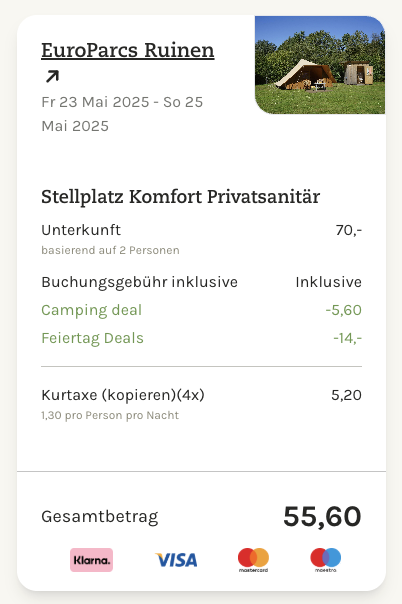This screenshot has width=402, height=604.
Task: Click the Camping deal discount label
Action: click(92, 310)
